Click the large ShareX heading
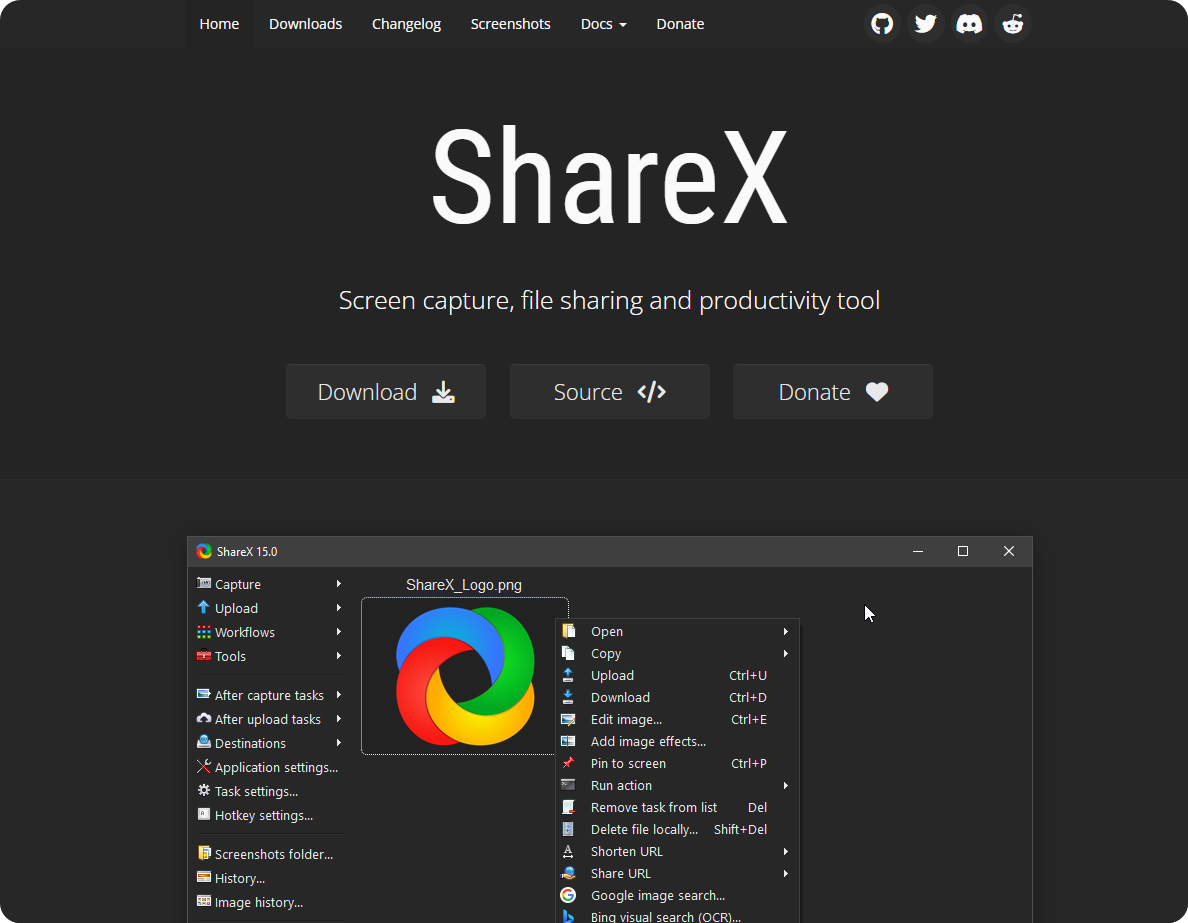Viewport: 1188px width, 923px height. pyautogui.click(x=610, y=176)
